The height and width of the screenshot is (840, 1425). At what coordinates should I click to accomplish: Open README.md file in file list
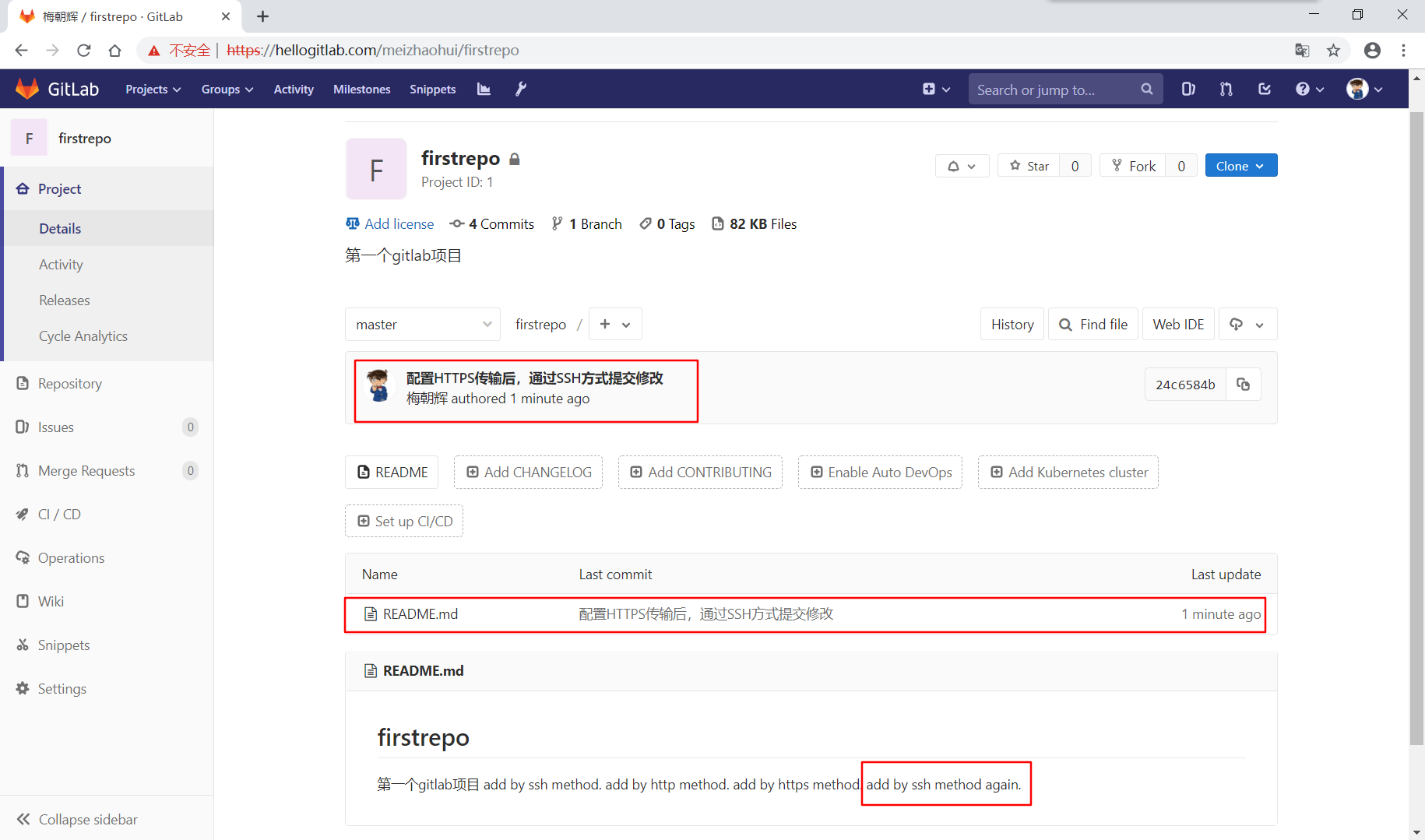click(420, 613)
